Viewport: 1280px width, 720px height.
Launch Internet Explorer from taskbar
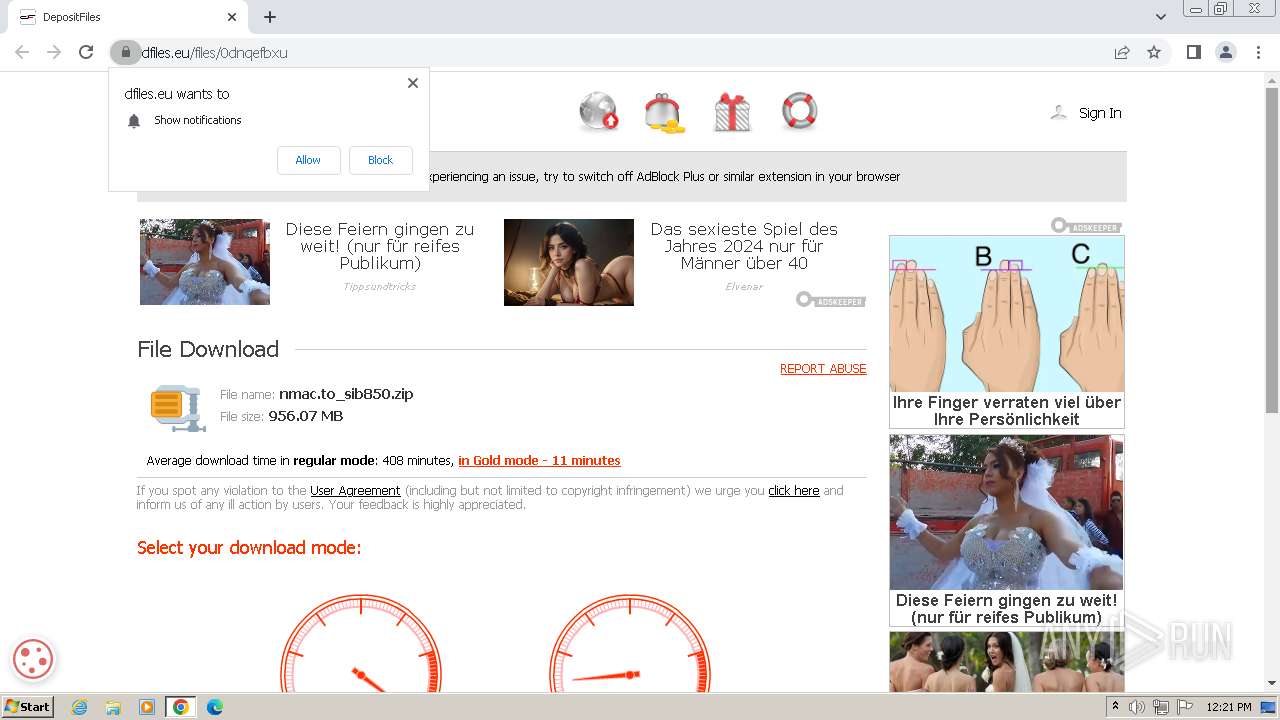[80, 707]
